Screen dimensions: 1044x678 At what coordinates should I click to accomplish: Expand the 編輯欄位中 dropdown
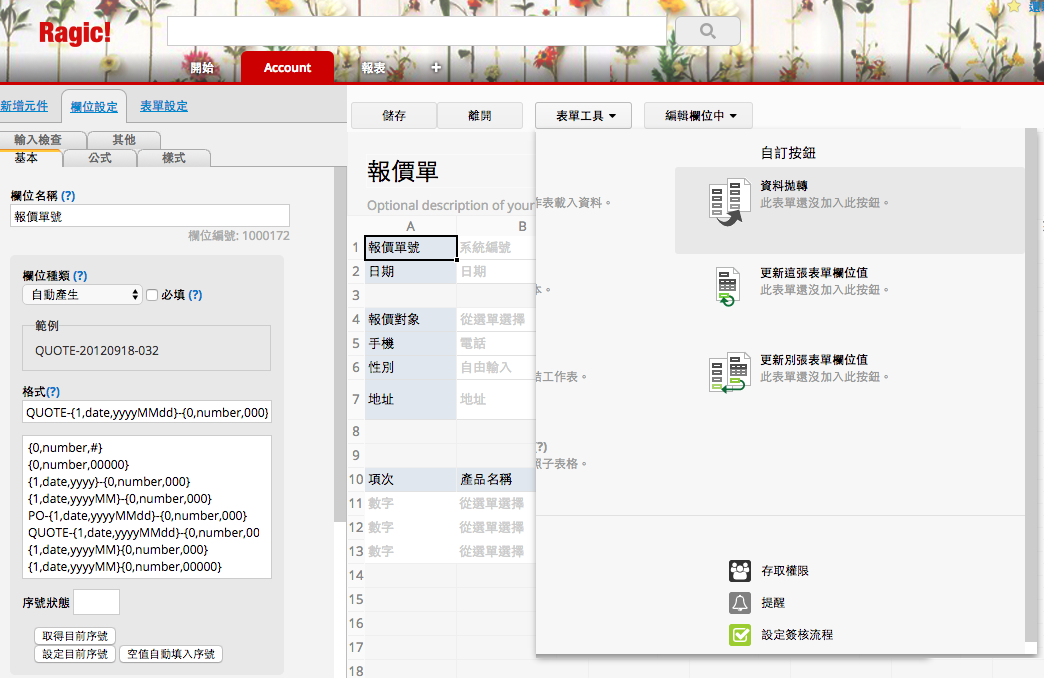click(x=698, y=116)
